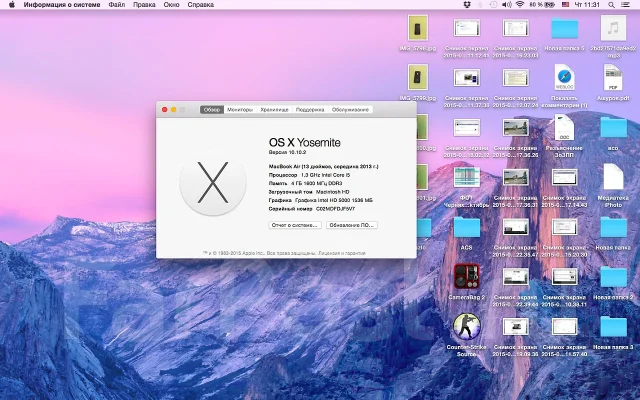Open the Dropbox menu bar icon
Viewport: 640px width, 400px height.
click(x=467, y=5)
